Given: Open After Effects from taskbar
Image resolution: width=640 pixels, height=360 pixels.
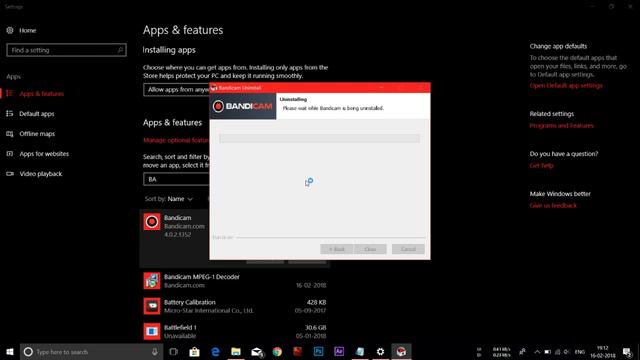Looking at the screenshot, I should 339,351.
